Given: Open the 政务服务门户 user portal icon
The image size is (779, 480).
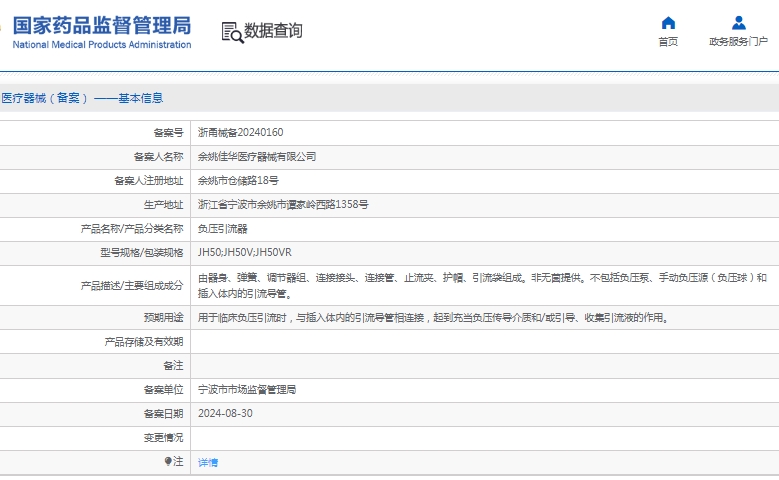Looking at the screenshot, I should [x=738, y=23].
